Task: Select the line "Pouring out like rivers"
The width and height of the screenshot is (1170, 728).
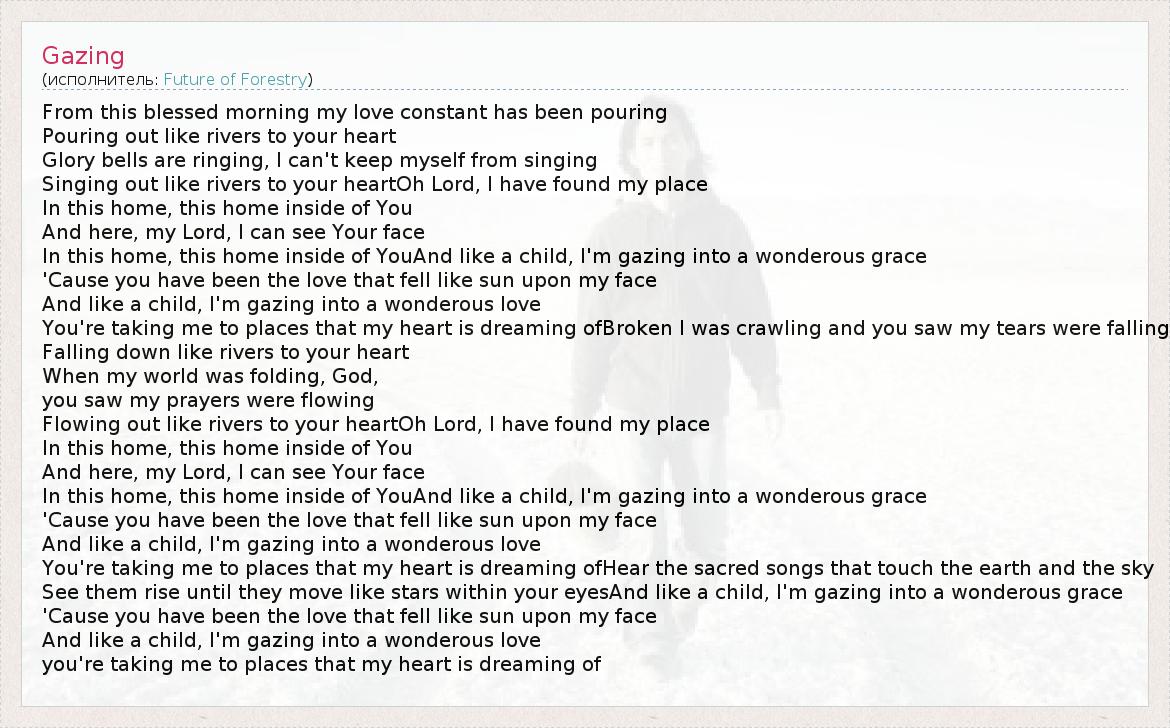Action: click(219, 136)
